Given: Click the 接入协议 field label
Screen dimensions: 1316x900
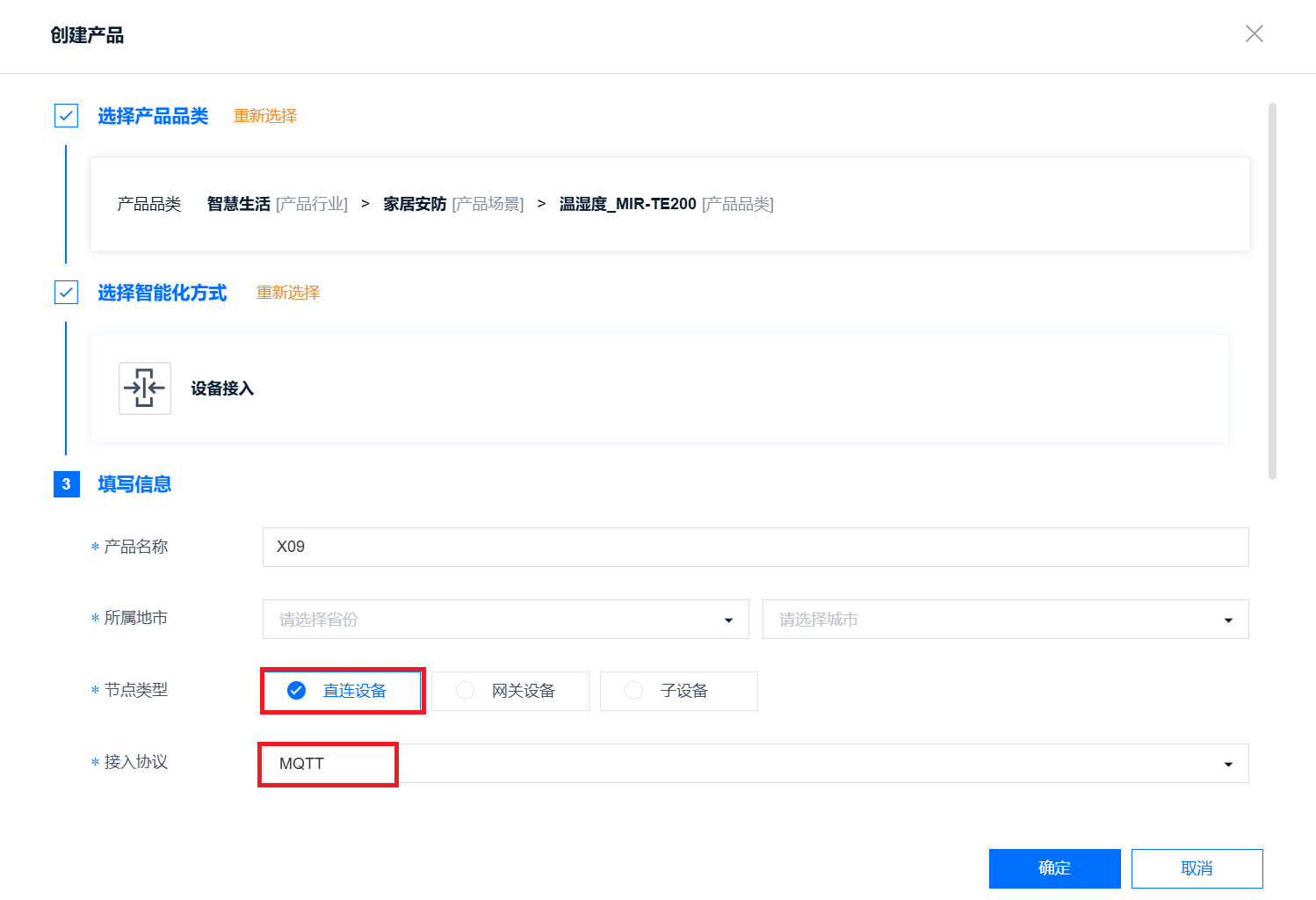Looking at the screenshot, I should 136,762.
